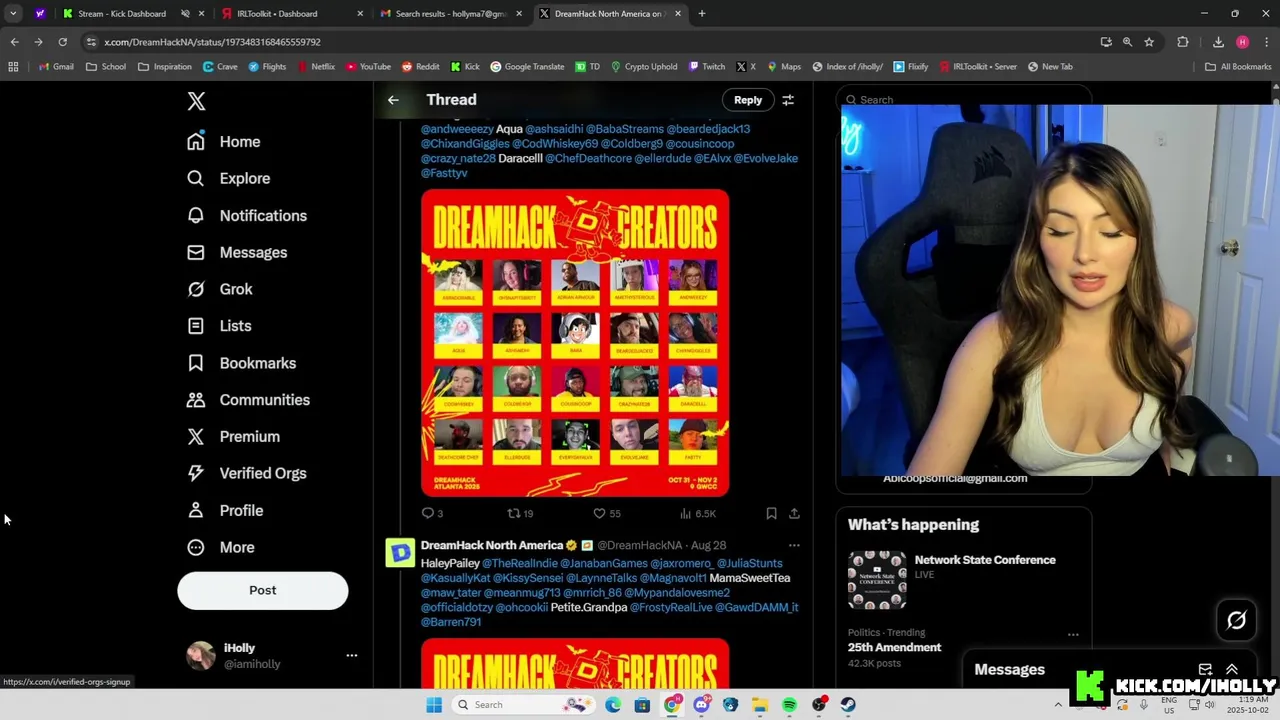Screen dimensions: 1280x720
Task: Focus the X Search field
Action: point(964,99)
